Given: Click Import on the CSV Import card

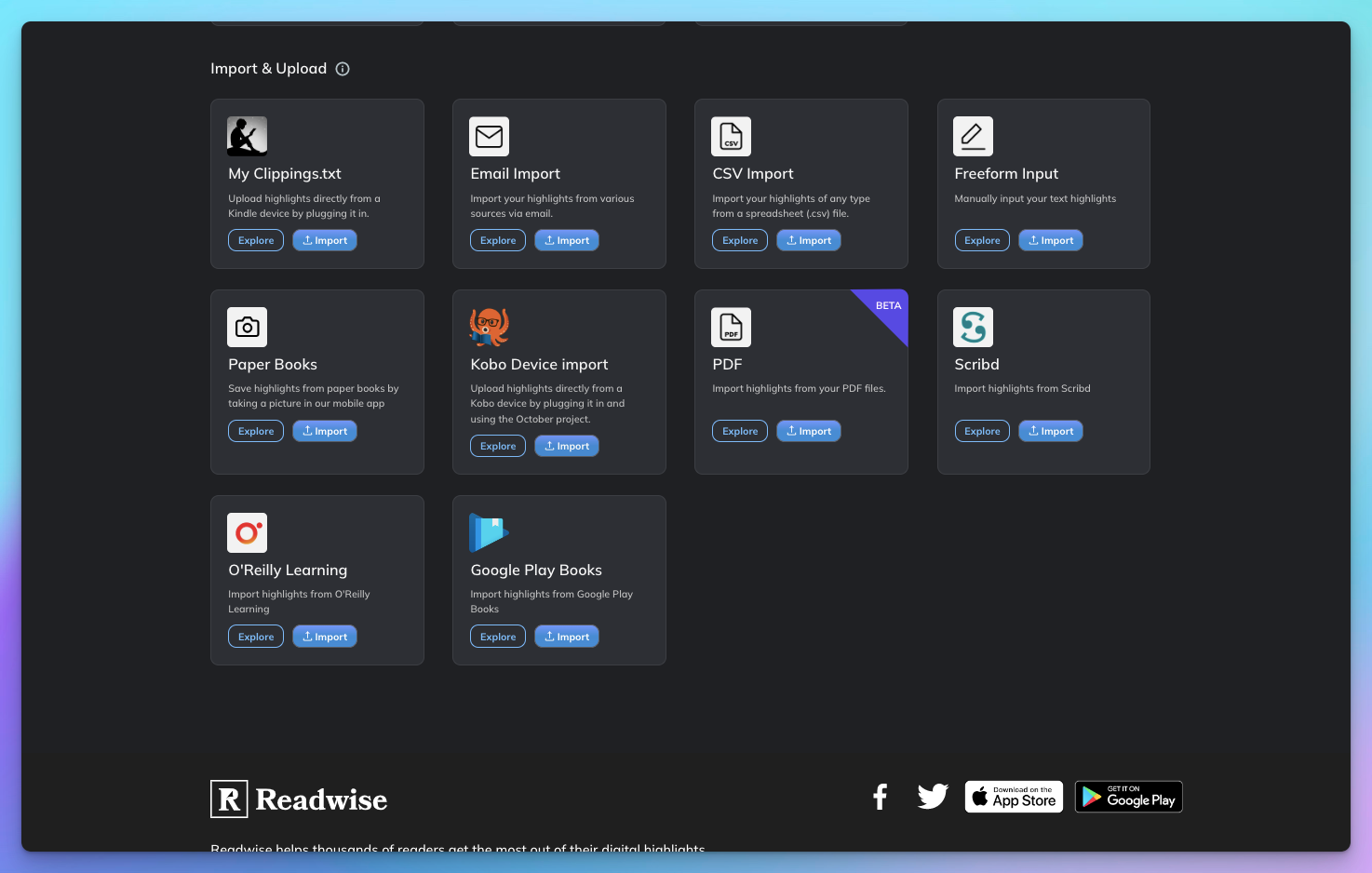Looking at the screenshot, I should [808, 240].
